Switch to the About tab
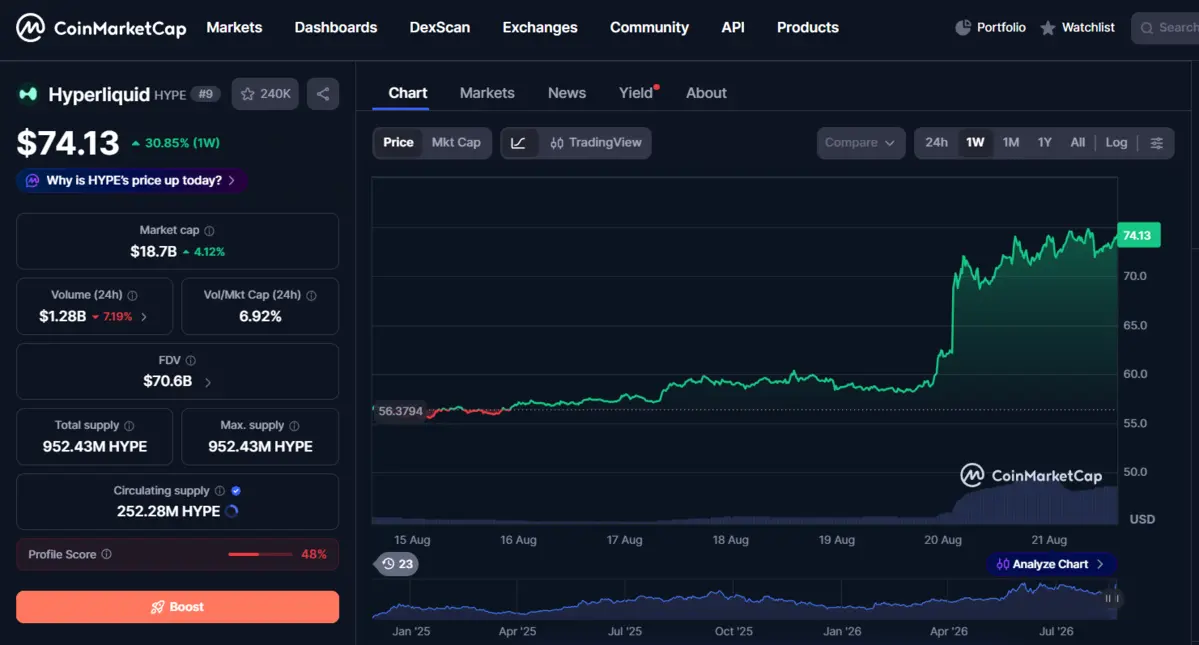The image size is (1199, 645). [706, 93]
